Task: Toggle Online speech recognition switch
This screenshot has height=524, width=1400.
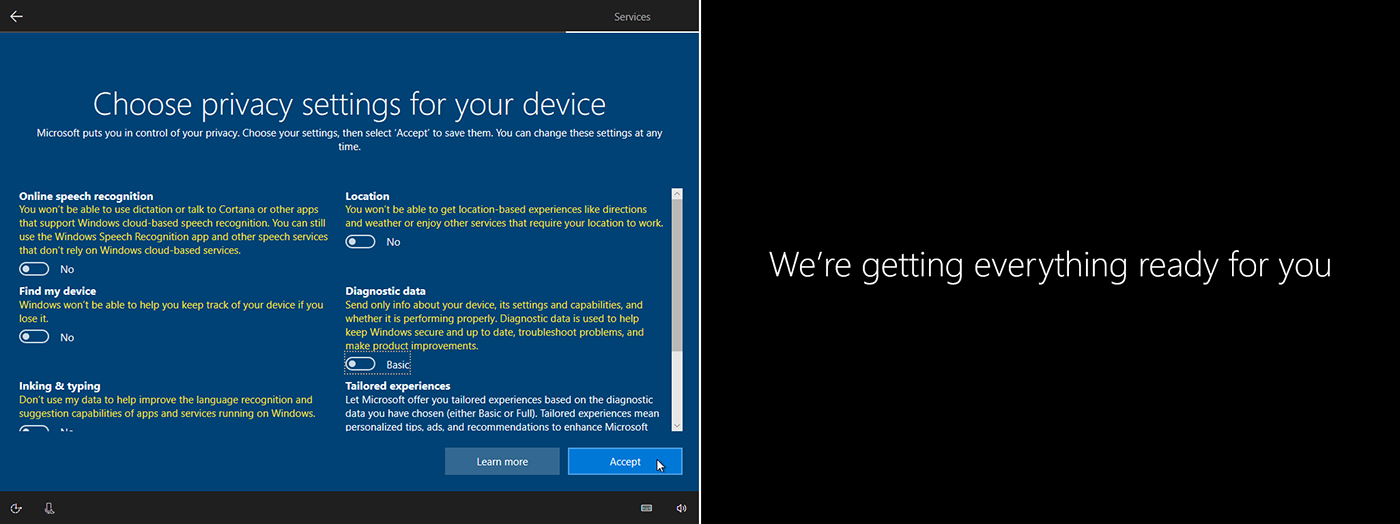Action: 34,269
